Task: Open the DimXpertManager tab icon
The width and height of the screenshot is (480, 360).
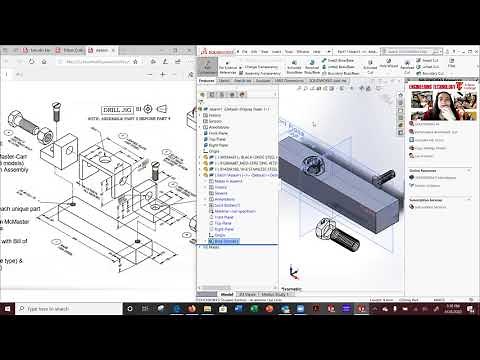Action: (x=232, y=94)
